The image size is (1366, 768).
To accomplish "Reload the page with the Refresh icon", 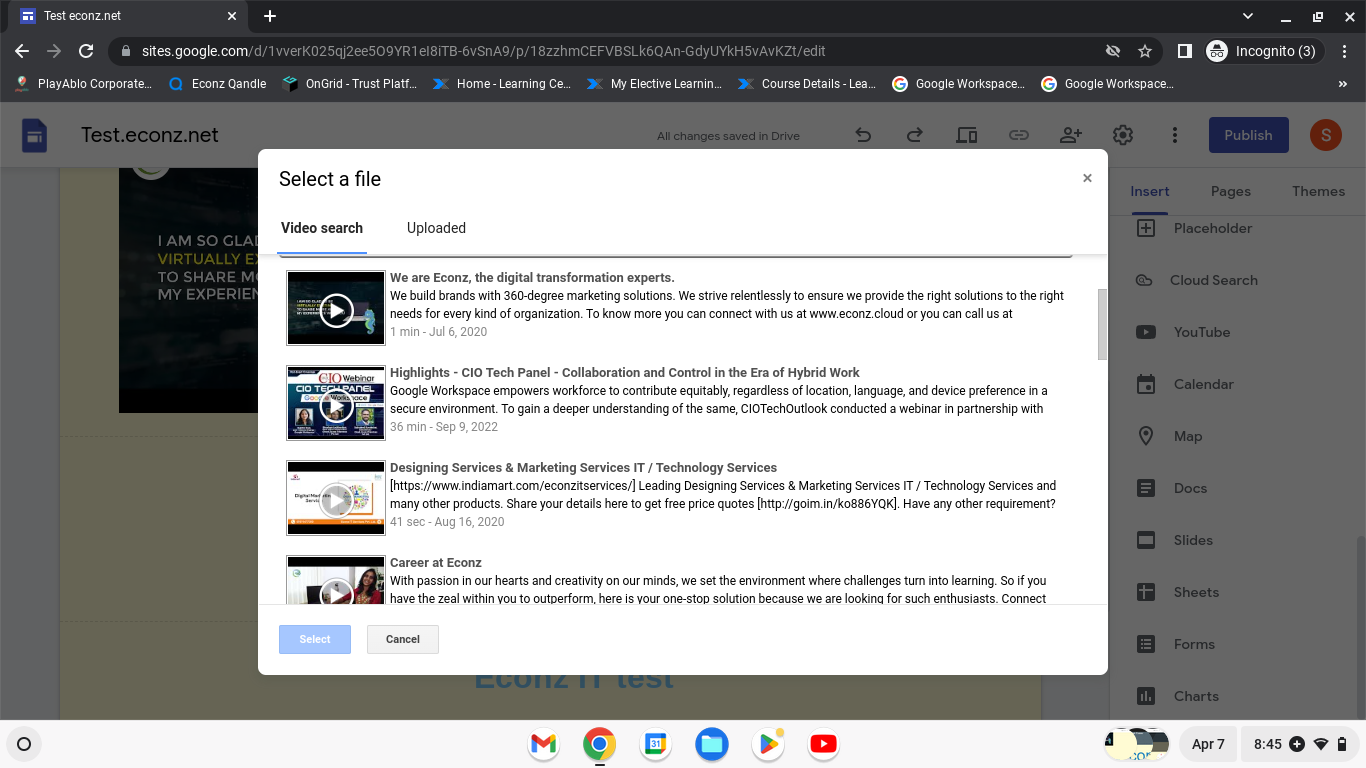I will pos(86,51).
